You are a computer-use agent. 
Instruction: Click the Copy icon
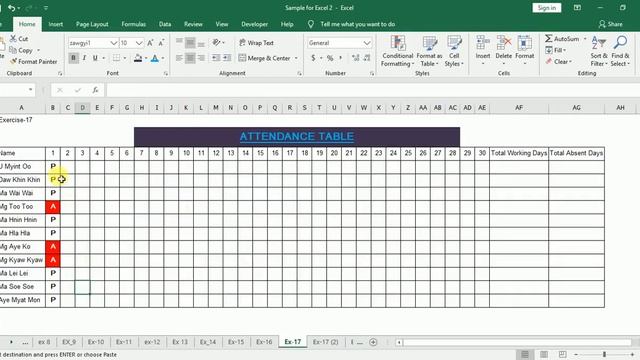tap(13, 50)
